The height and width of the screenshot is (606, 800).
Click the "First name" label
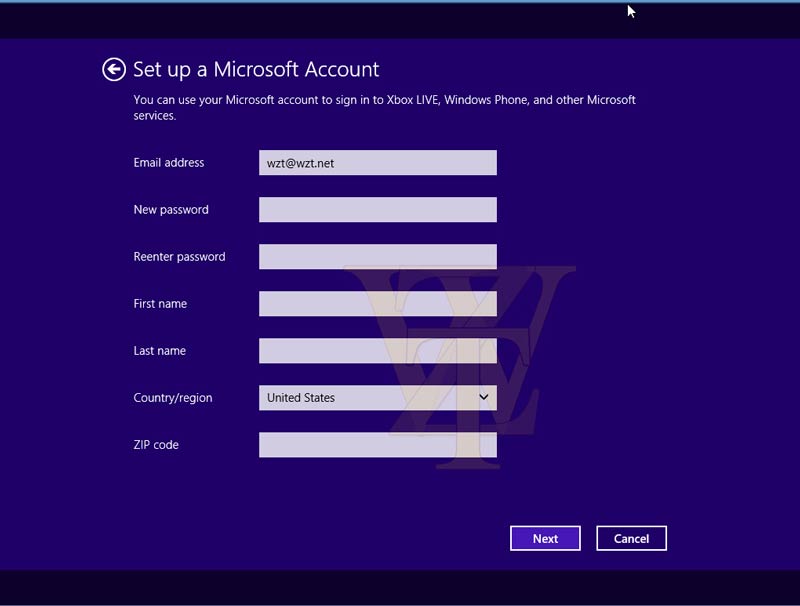(x=160, y=304)
